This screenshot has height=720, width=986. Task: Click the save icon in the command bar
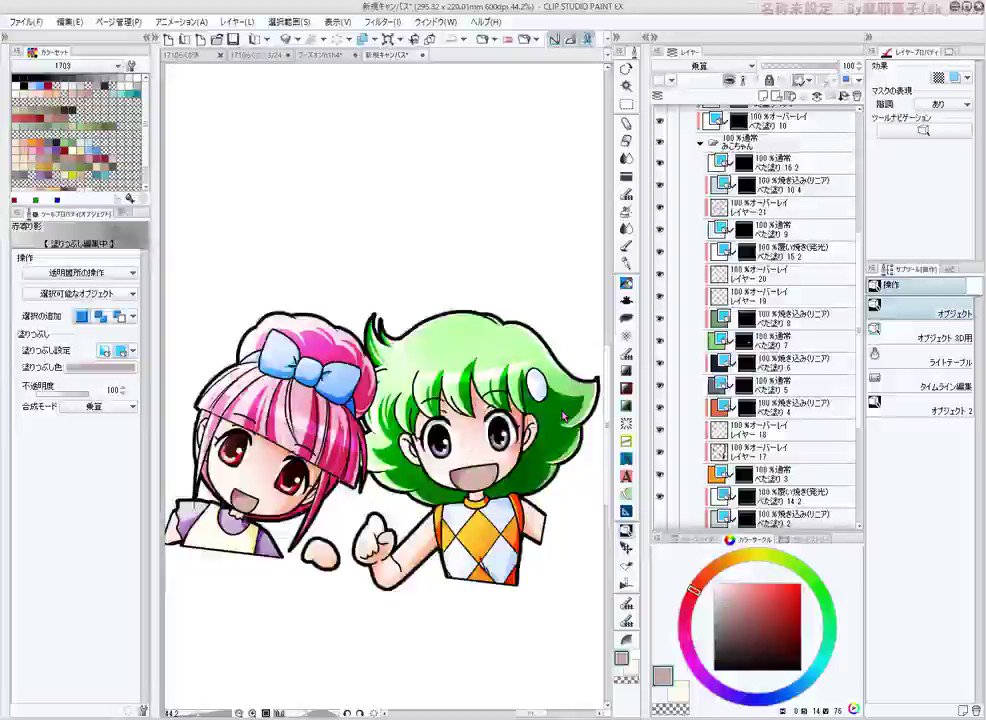233,40
